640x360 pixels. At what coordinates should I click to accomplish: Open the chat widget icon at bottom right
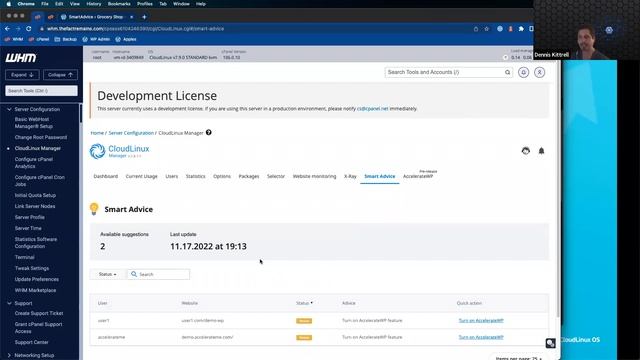550,343
